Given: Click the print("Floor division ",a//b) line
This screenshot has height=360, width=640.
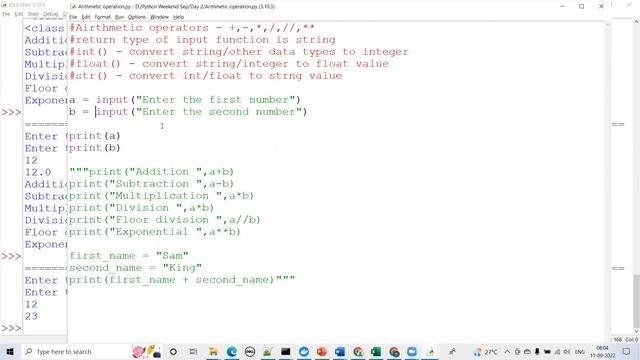Looking at the screenshot, I should click(164, 220).
